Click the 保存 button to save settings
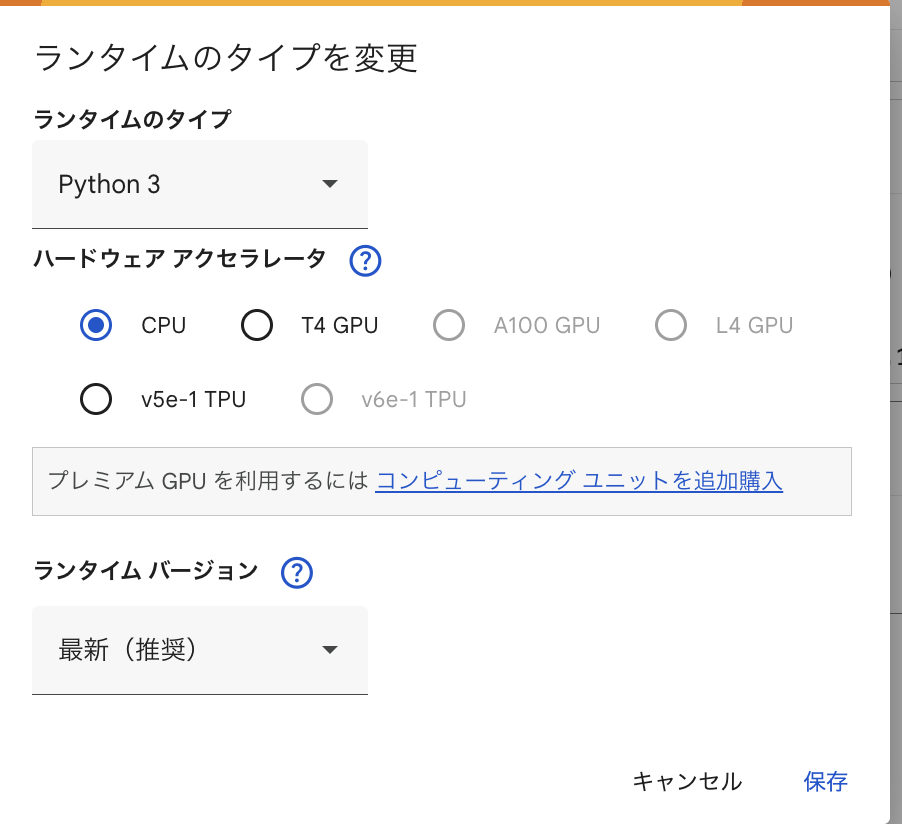 (824, 782)
